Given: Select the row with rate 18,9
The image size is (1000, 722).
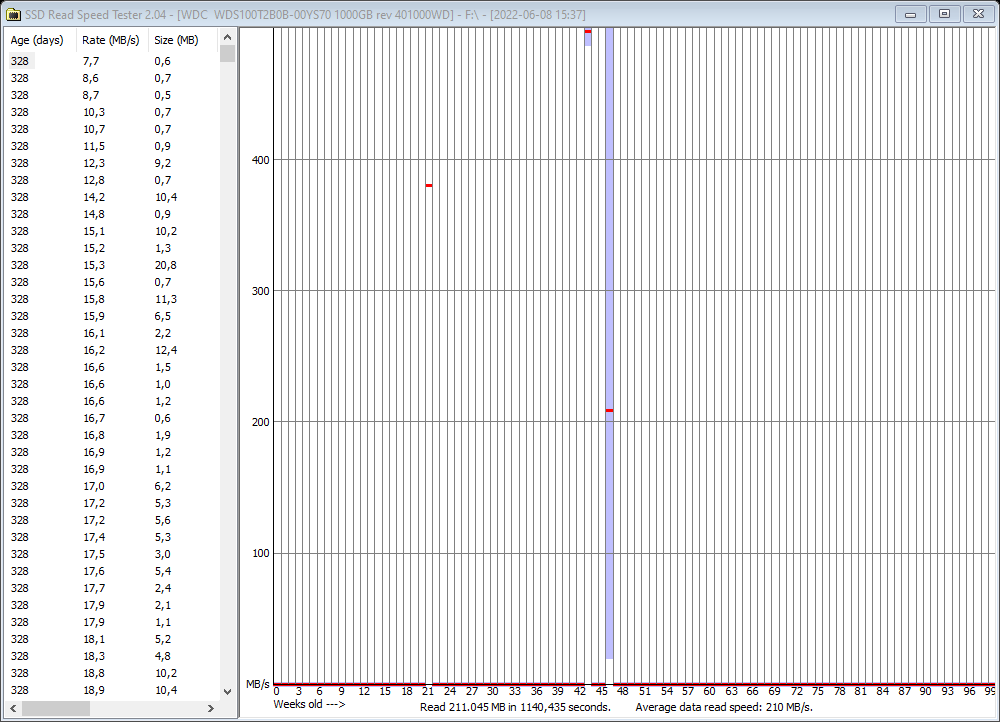Looking at the screenshot, I should click(x=112, y=690).
